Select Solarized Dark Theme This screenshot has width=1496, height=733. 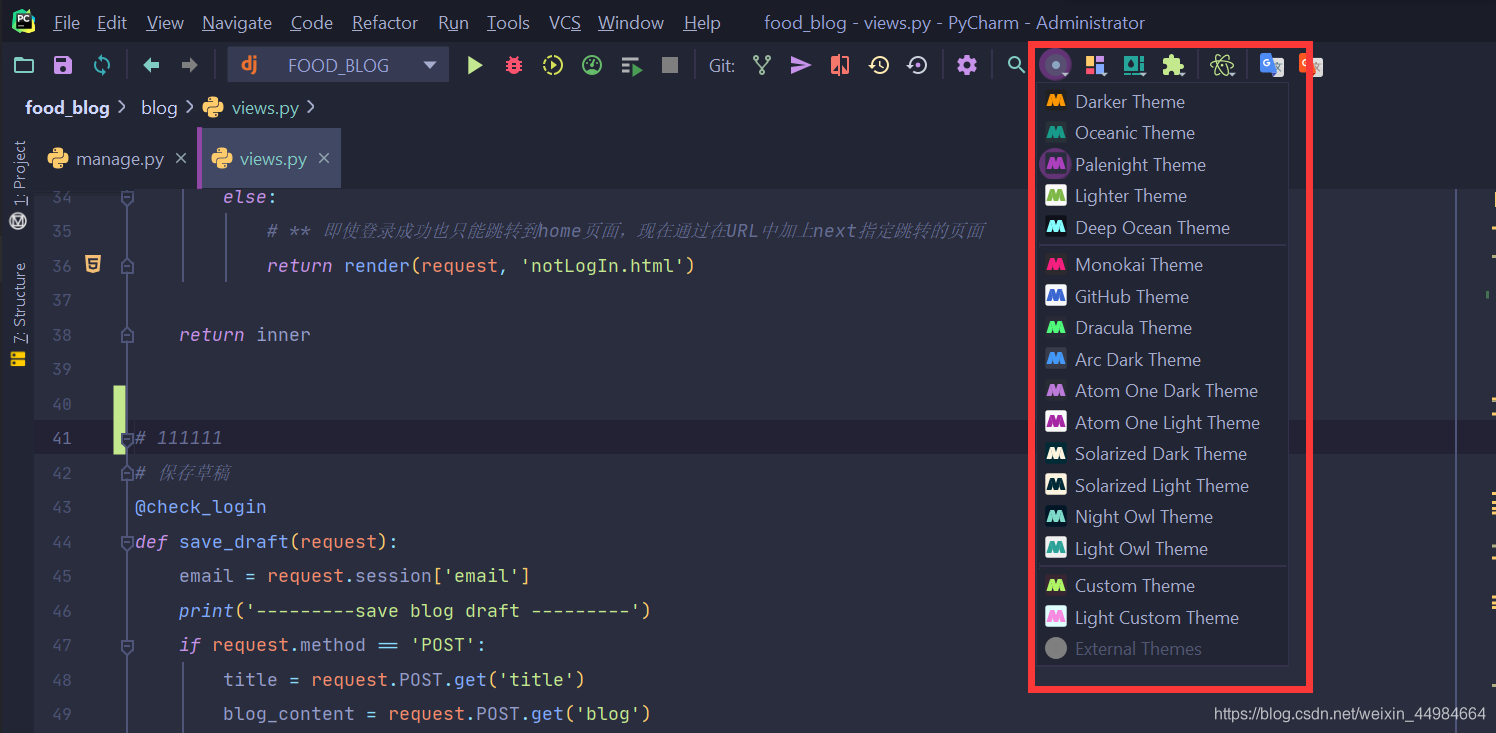[x=1160, y=454]
